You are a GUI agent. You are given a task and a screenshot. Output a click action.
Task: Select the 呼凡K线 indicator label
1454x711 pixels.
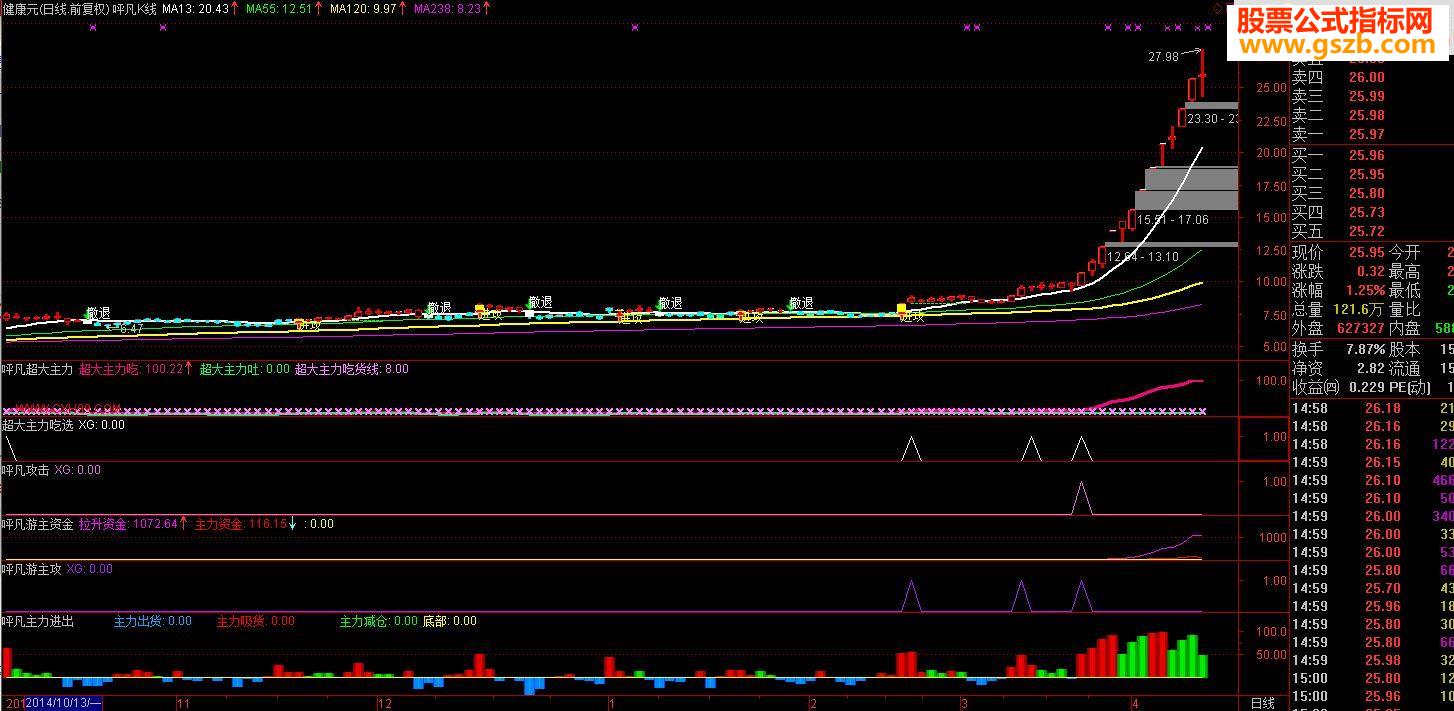pyautogui.click(x=134, y=8)
